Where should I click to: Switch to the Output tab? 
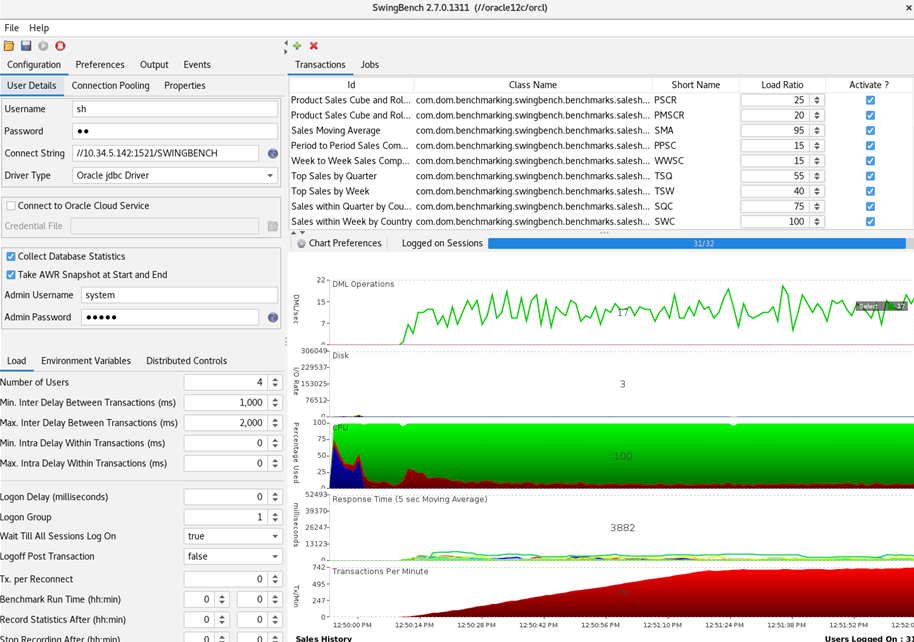coord(154,65)
